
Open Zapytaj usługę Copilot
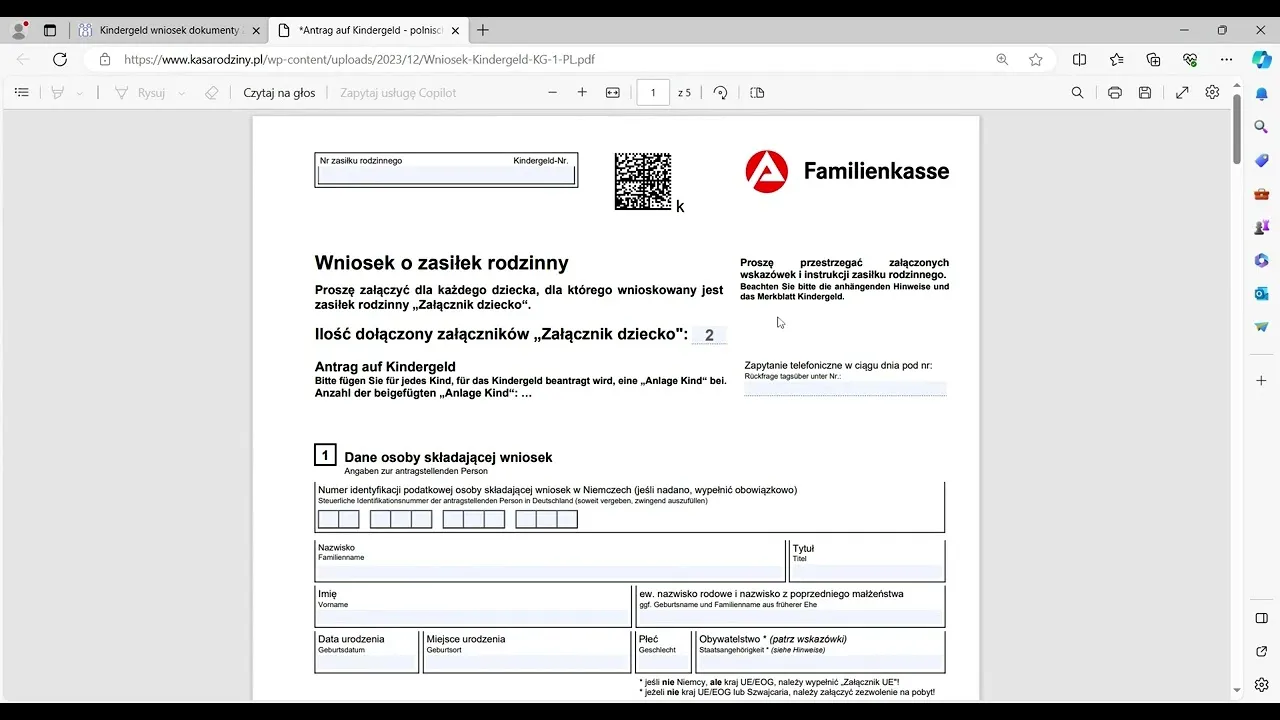point(400,92)
